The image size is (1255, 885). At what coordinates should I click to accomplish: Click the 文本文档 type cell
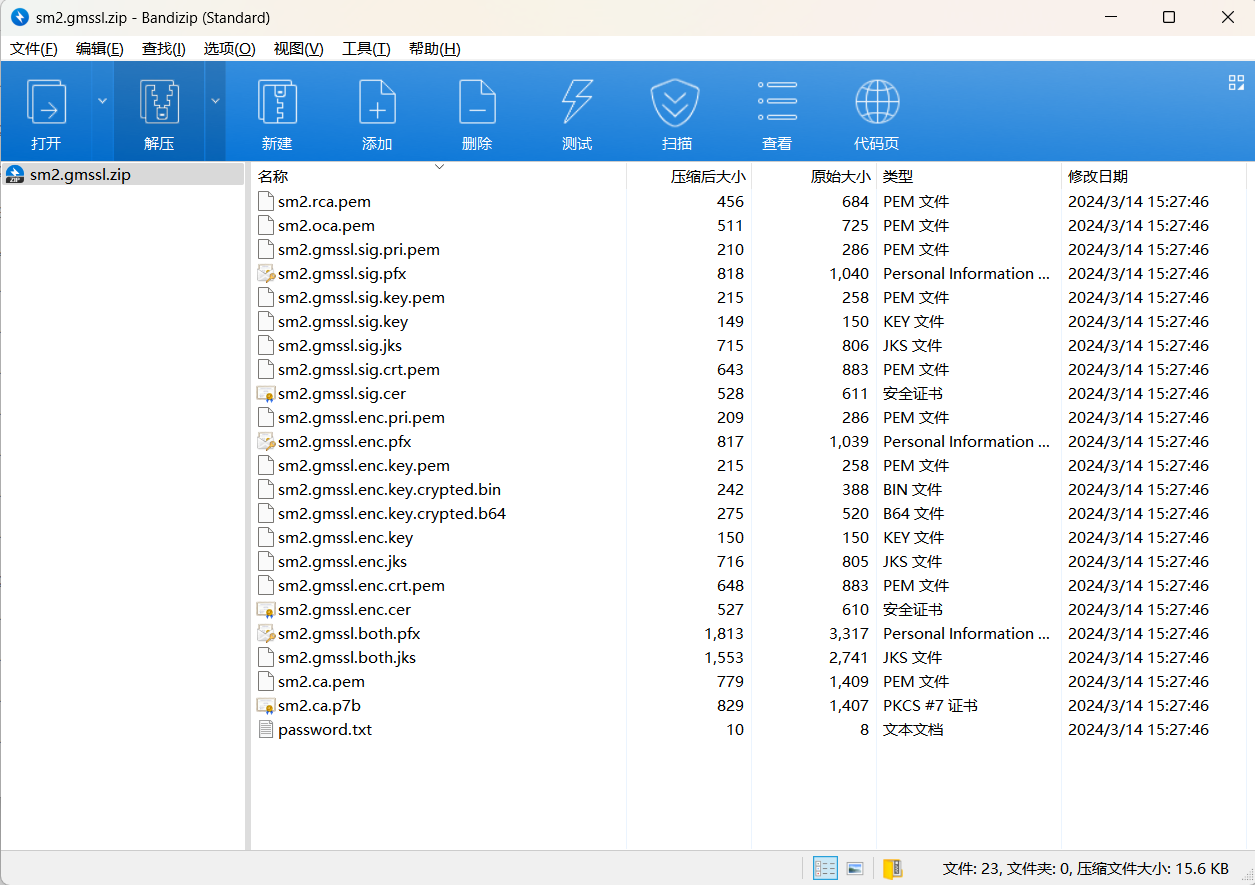point(913,729)
